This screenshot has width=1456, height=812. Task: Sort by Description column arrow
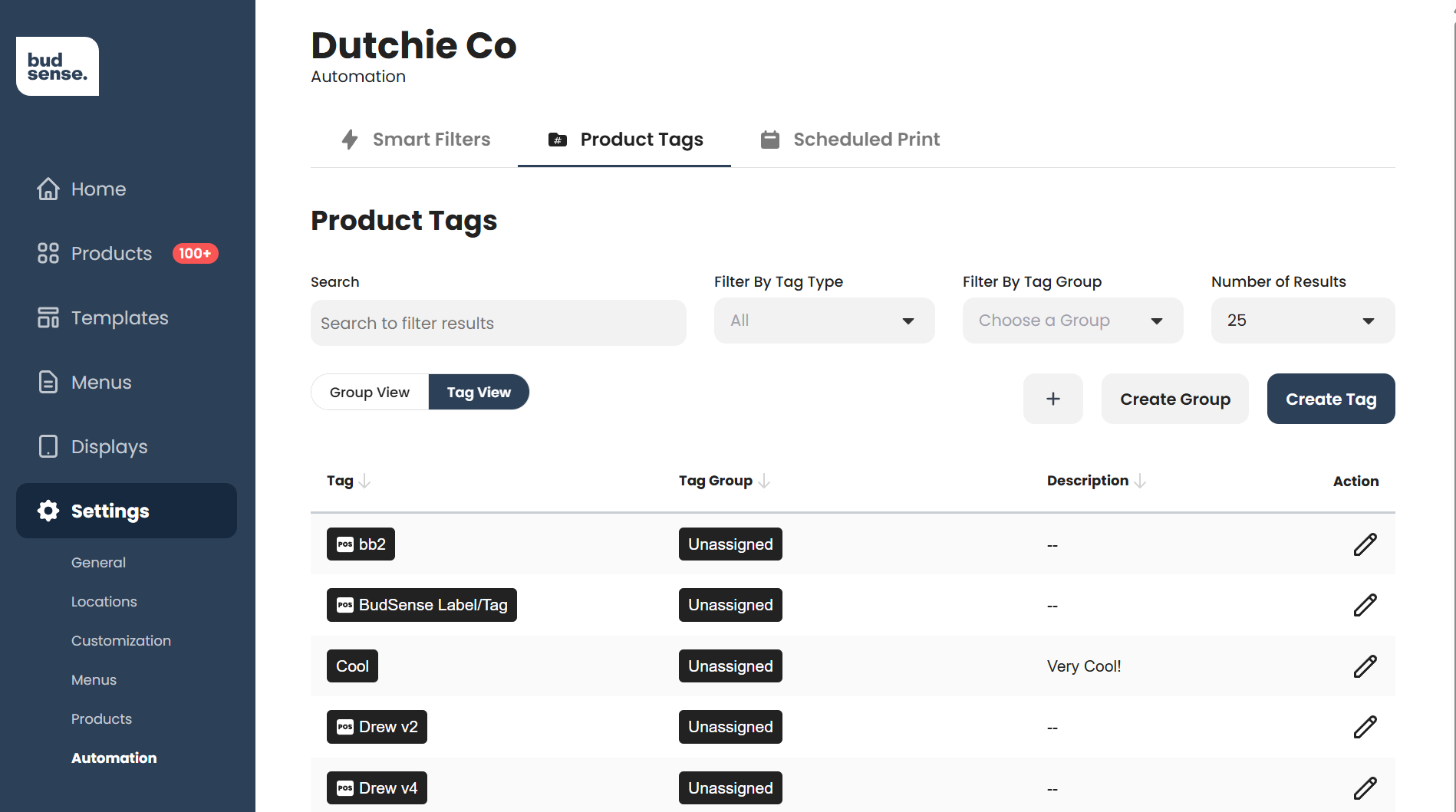(1140, 481)
